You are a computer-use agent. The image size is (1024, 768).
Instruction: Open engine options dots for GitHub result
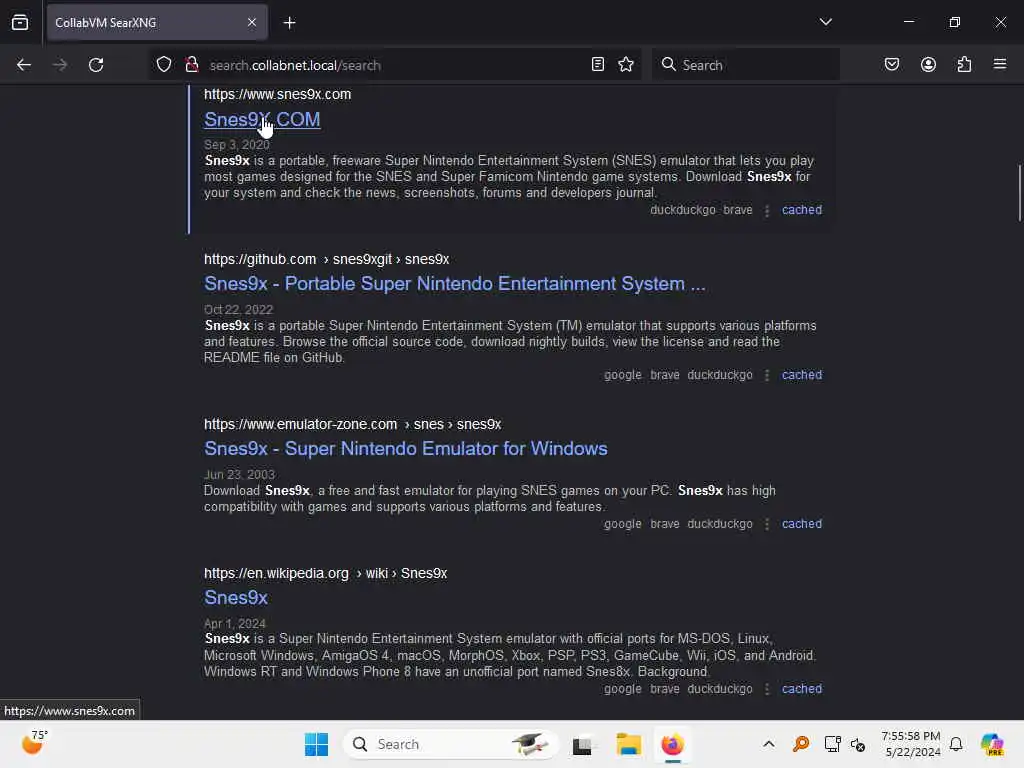pyautogui.click(x=767, y=376)
